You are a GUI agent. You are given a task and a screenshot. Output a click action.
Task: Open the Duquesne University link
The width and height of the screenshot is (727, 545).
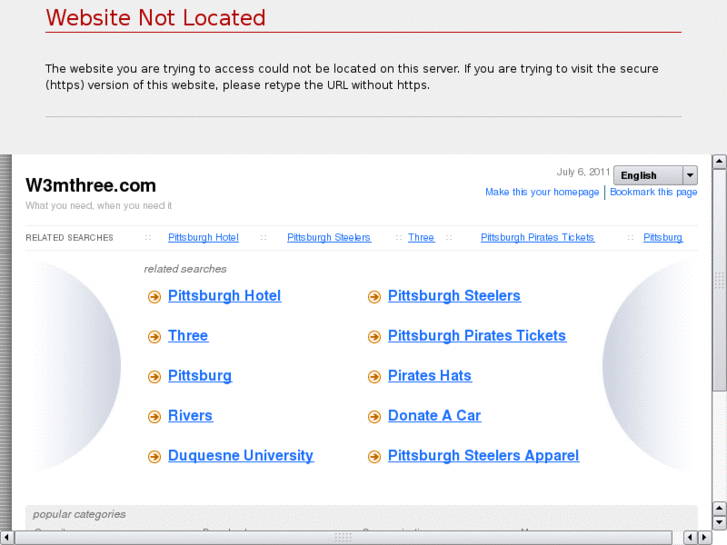(x=240, y=456)
